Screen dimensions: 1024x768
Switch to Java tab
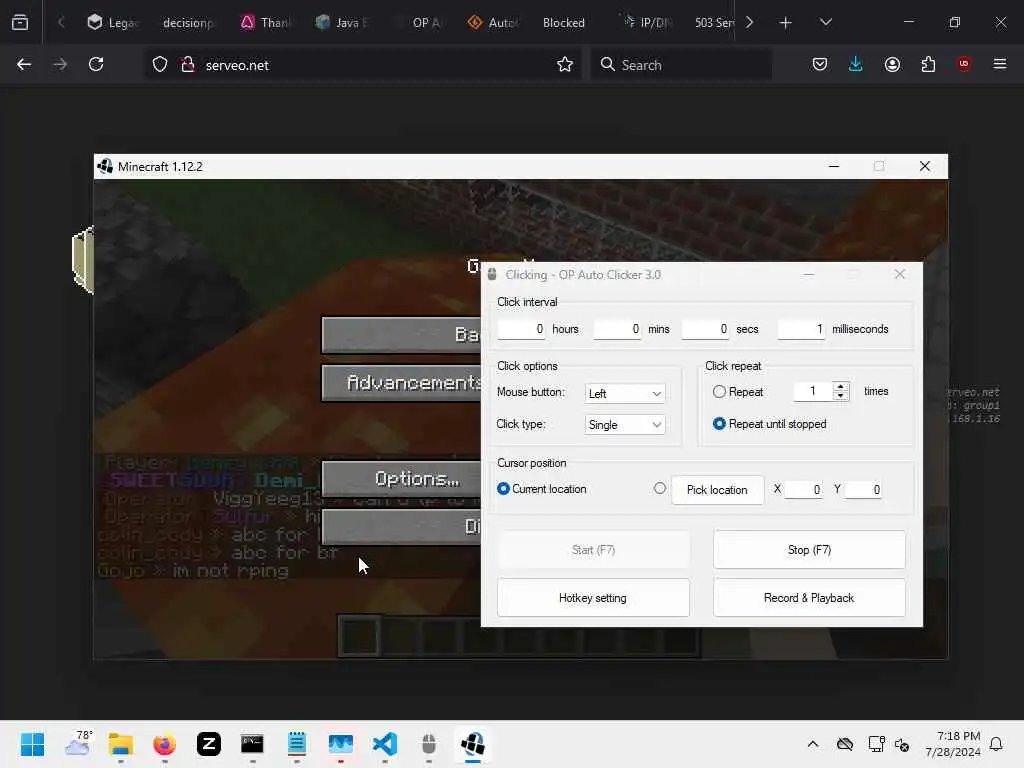click(x=341, y=23)
